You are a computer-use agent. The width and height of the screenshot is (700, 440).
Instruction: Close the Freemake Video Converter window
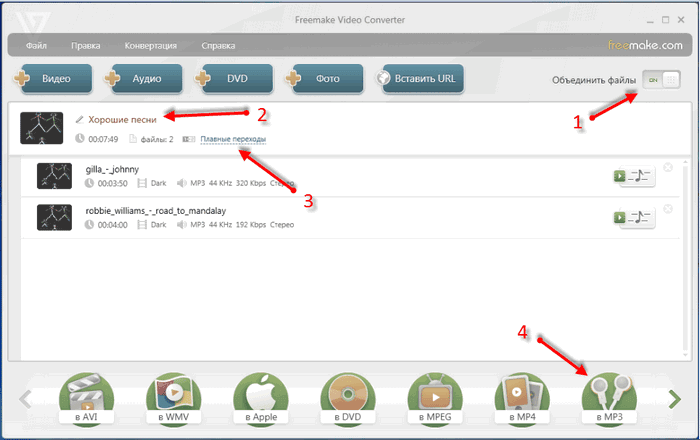pos(681,20)
